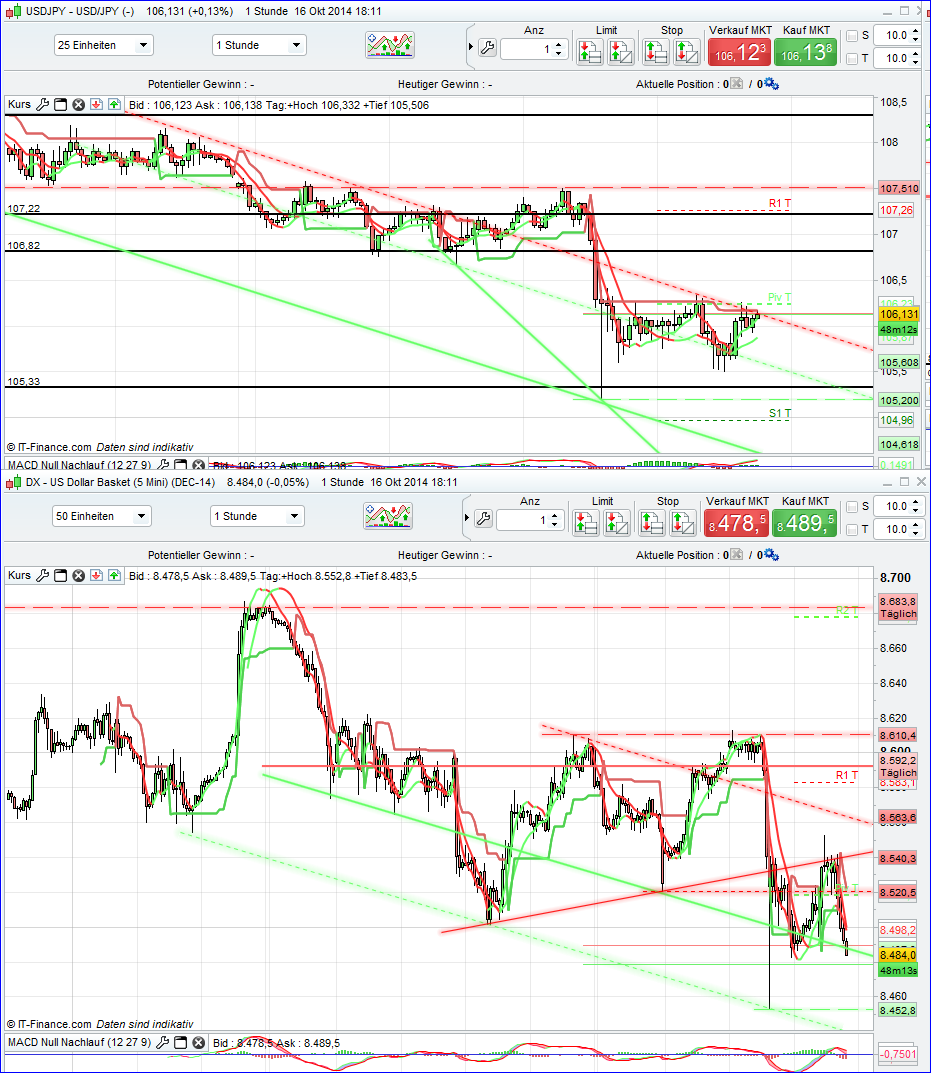Open the 25 Einheiten dropdown
The image size is (931, 1073).
[103, 45]
